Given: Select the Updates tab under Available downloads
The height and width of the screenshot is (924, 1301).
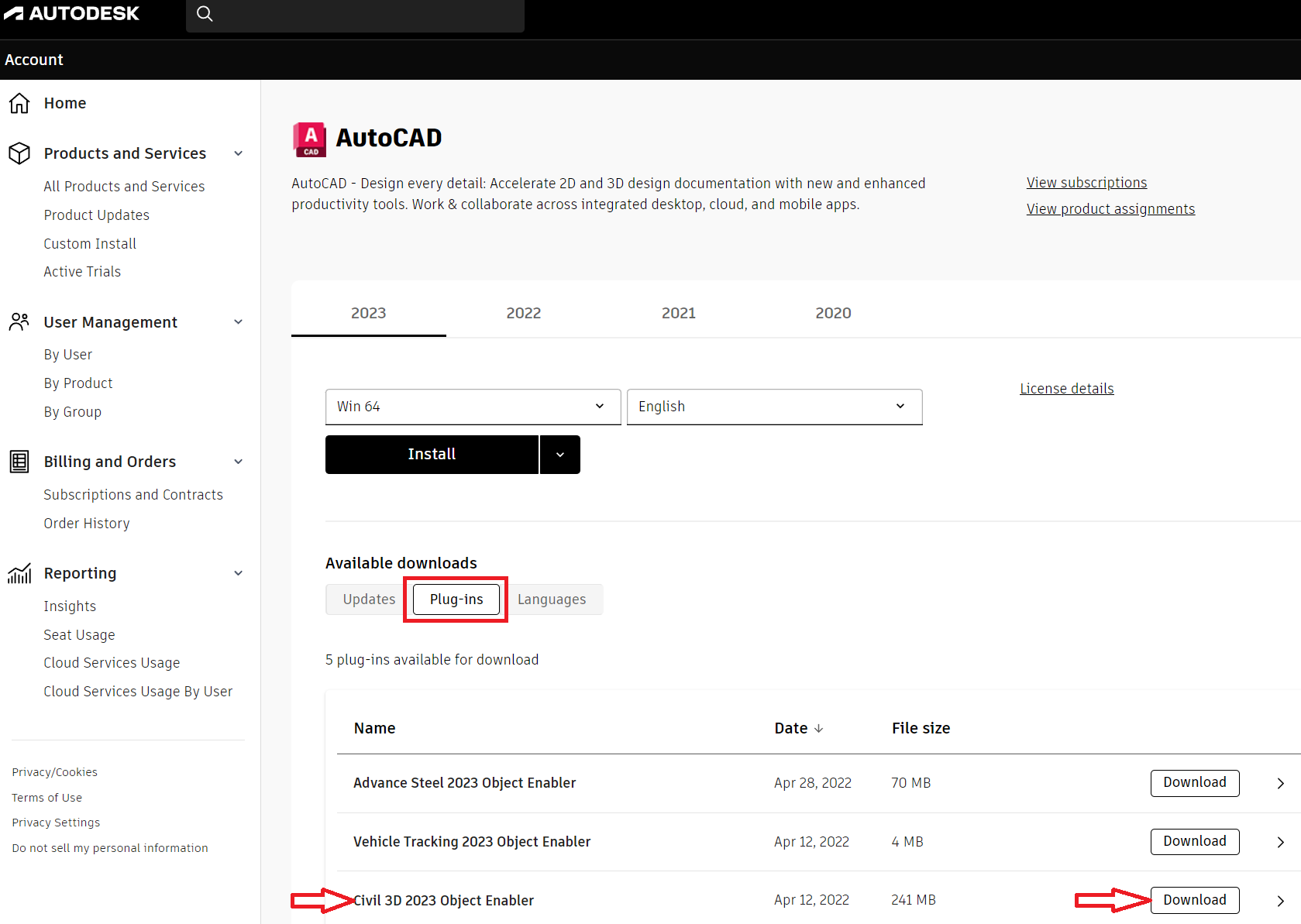Looking at the screenshot, I should (x=368, y=599).
